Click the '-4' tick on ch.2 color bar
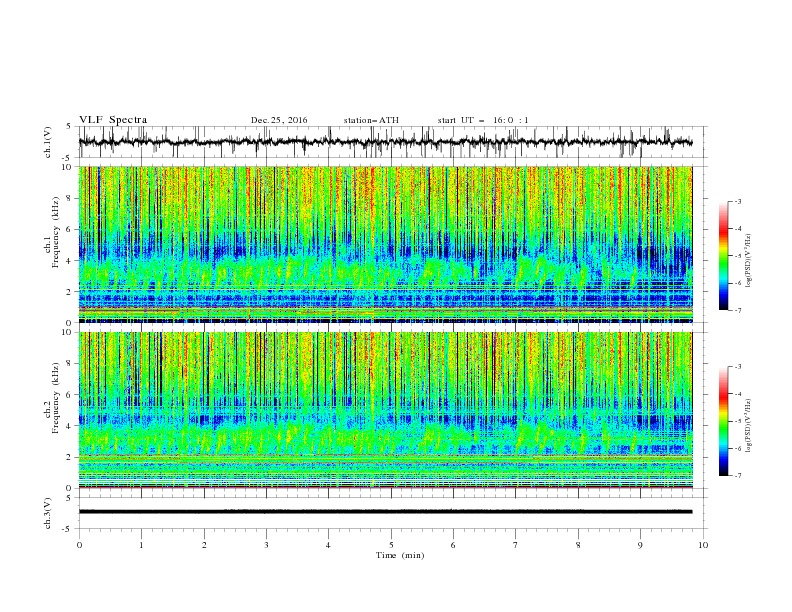 [x=738, y=394]
